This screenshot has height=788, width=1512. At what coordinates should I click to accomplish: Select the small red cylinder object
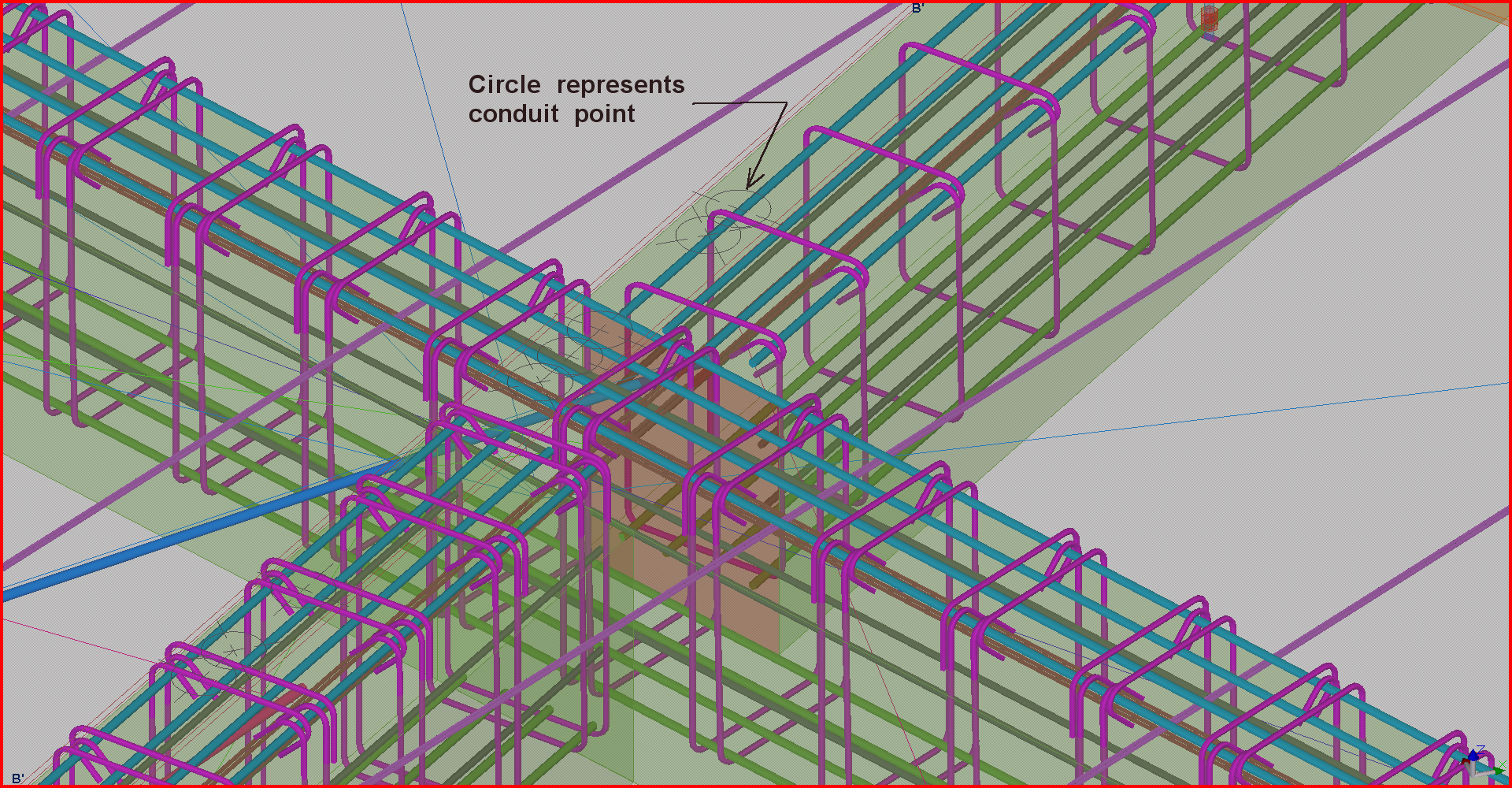(x=1210, y=19)
